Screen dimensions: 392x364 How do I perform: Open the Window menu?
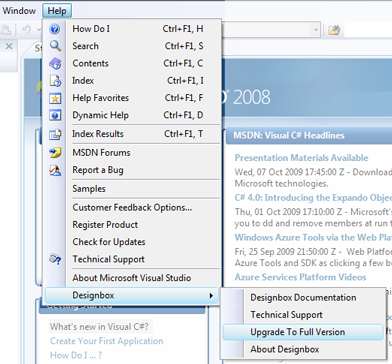point(19,11)
